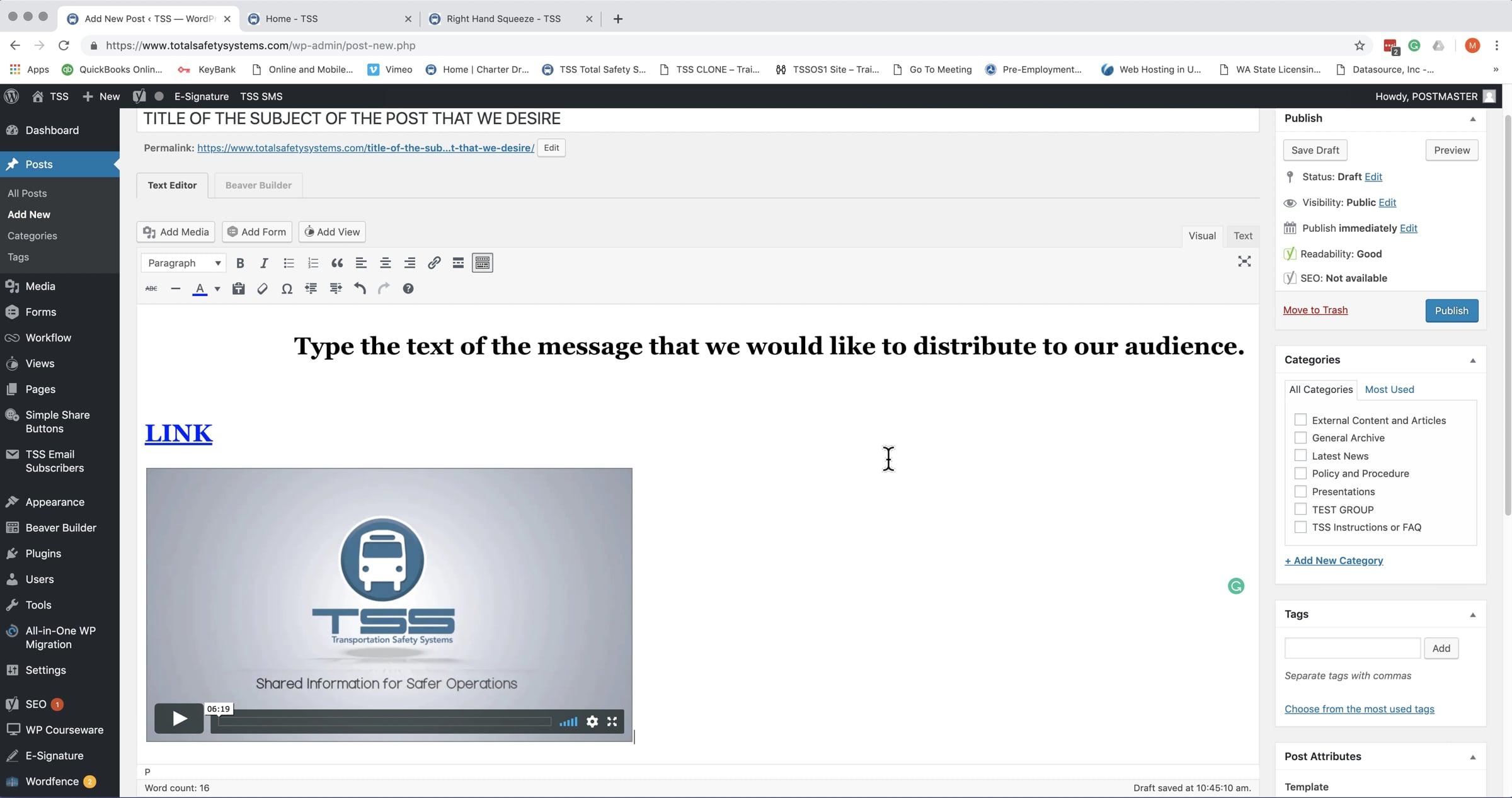Click the blue Publish button

(x=1451, y=311)
